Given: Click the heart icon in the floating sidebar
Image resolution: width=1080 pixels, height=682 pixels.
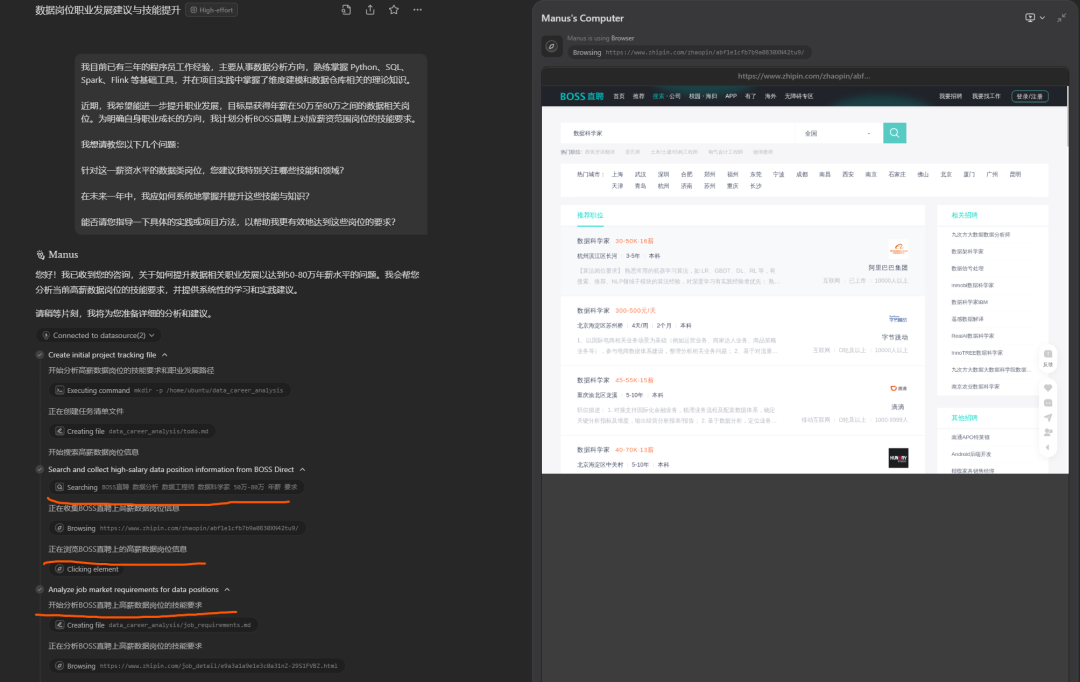Looking at the screenshot, I should pos(1048,388).
